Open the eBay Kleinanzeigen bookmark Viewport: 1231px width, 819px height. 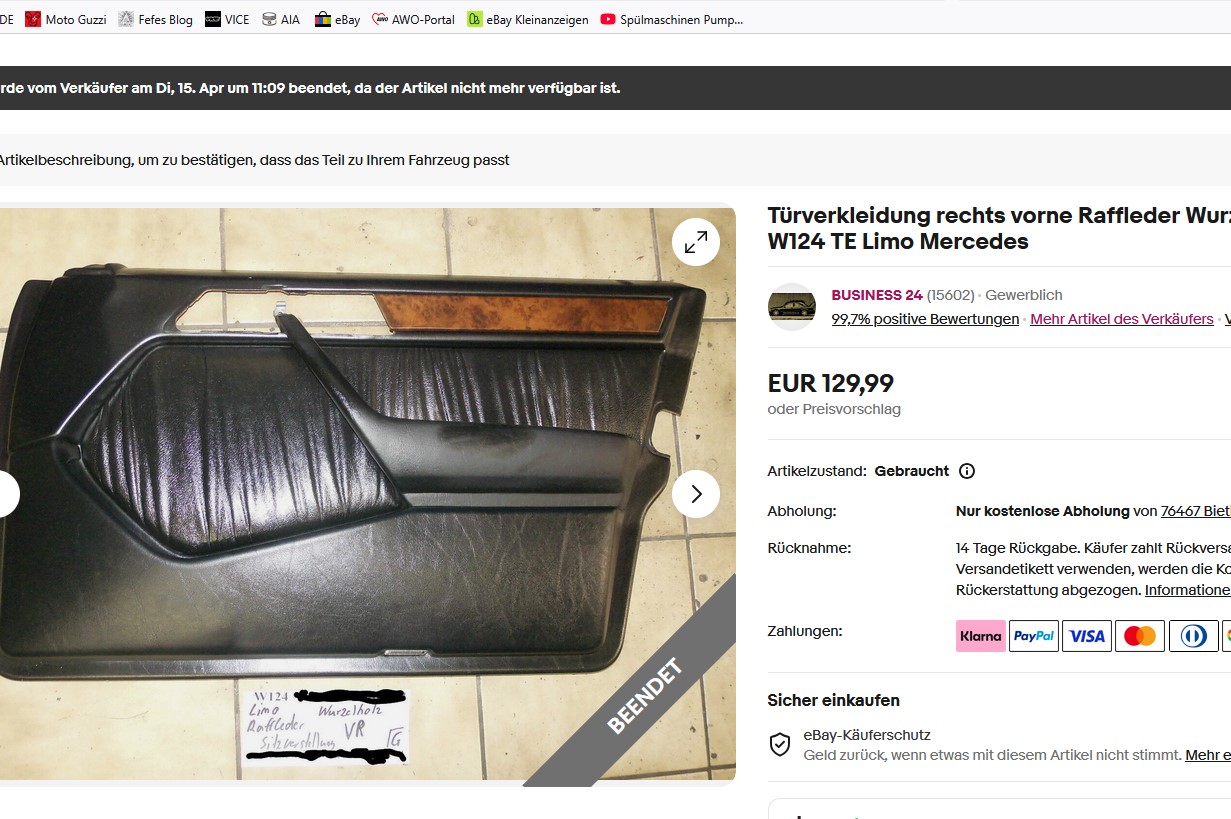[528, 19]
